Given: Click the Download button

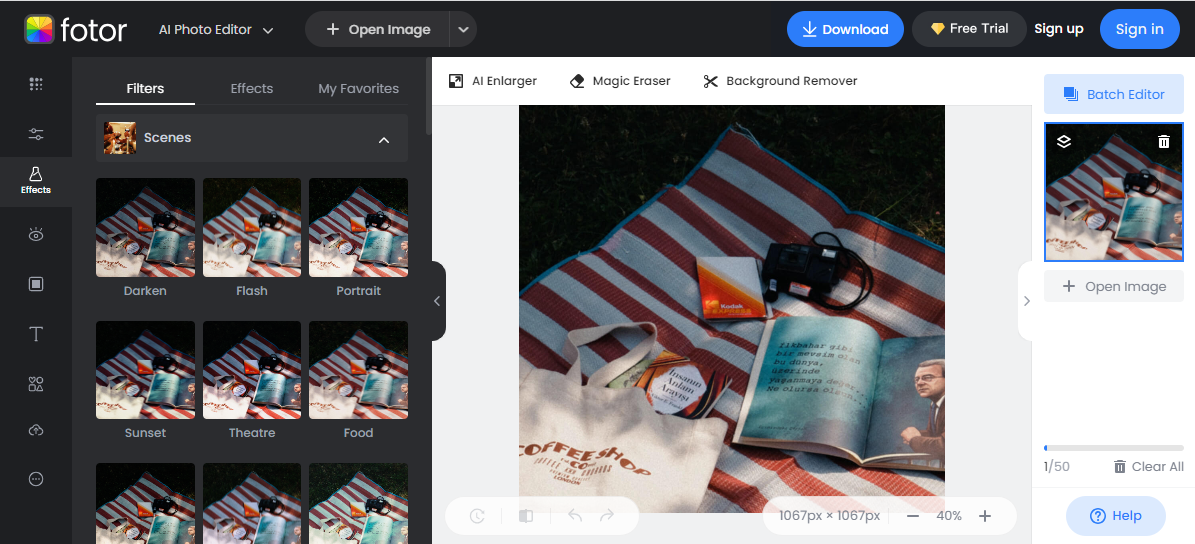Looking at the screenshot, I should pos(845,29).
